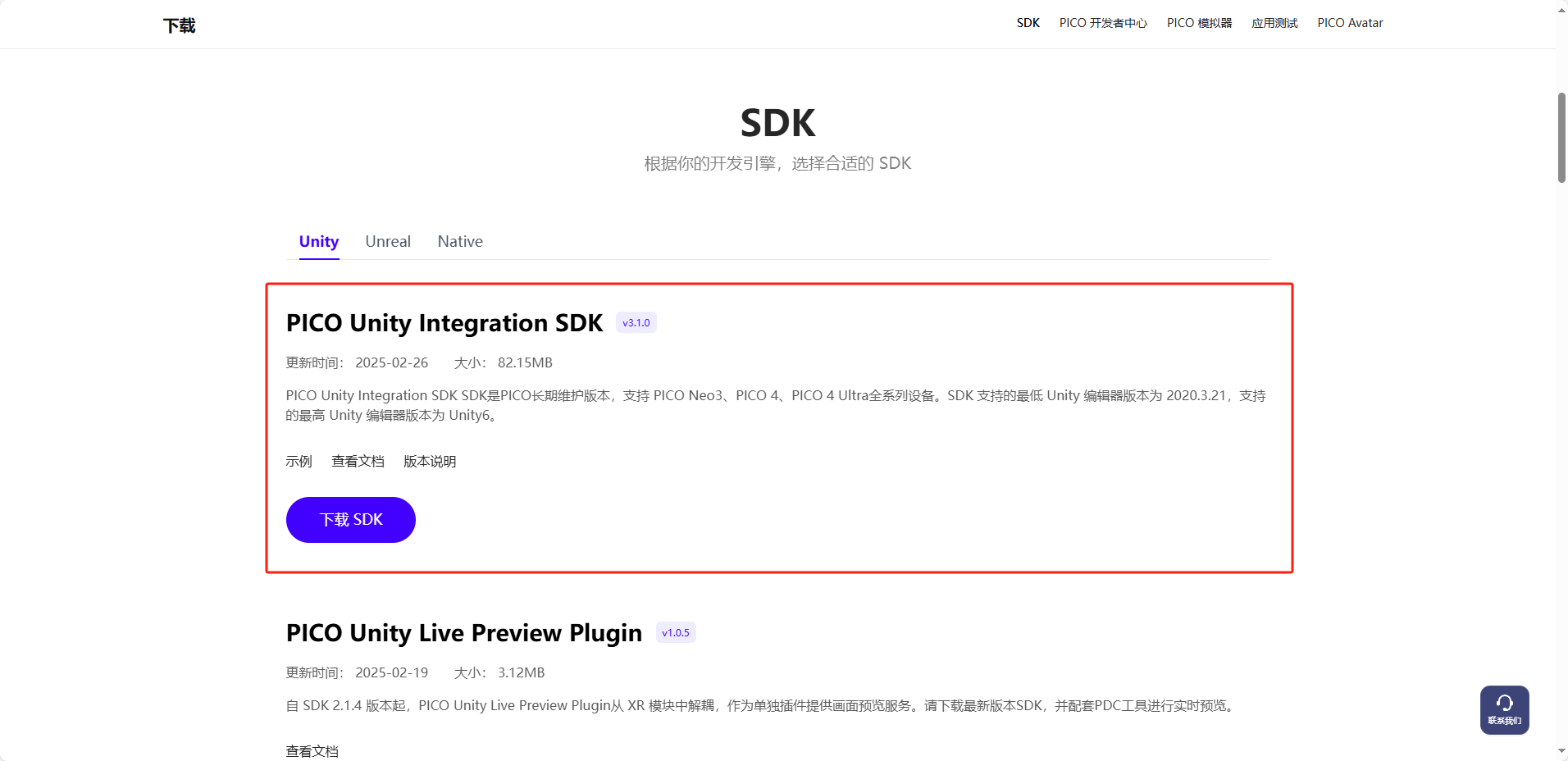Open the SDK navigation item
The width and height of the screenshot is (1568, 761).
pyautogui.click(x=1027, y=23)
